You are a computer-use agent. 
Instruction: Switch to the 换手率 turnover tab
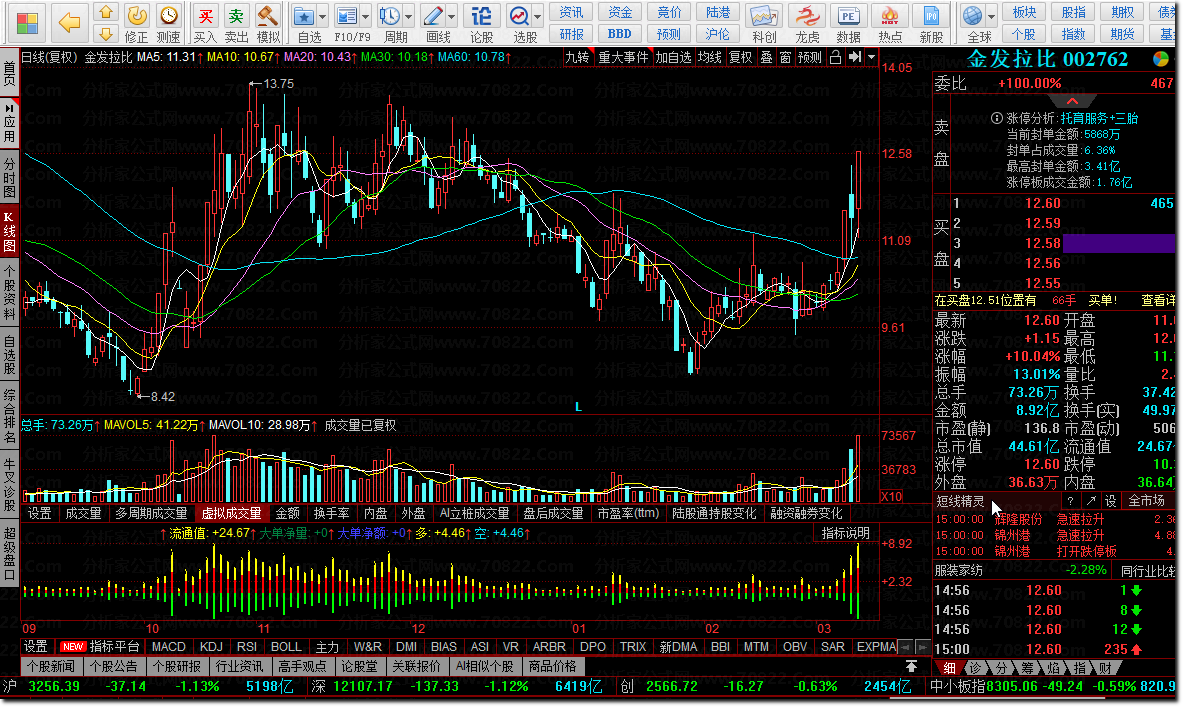[x=331, y=514]
